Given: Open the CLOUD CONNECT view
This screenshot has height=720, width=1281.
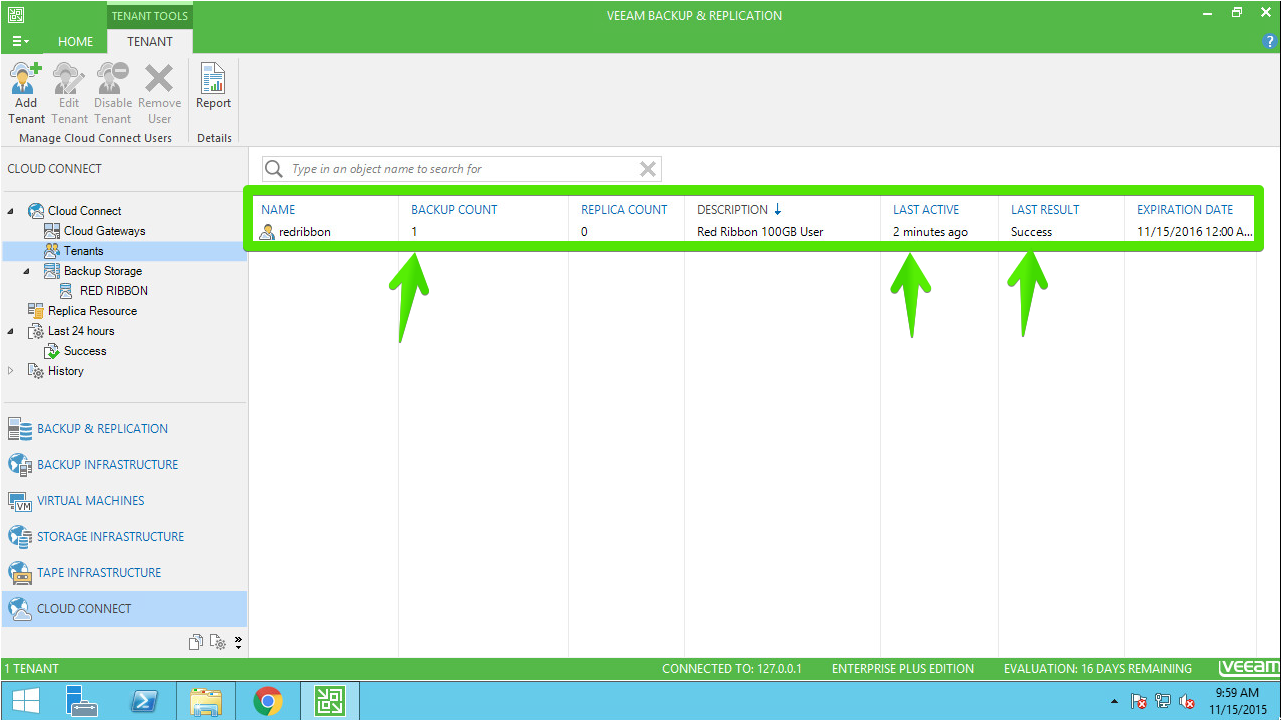Looking at the screenshot, I should click(x=124, y=609).
